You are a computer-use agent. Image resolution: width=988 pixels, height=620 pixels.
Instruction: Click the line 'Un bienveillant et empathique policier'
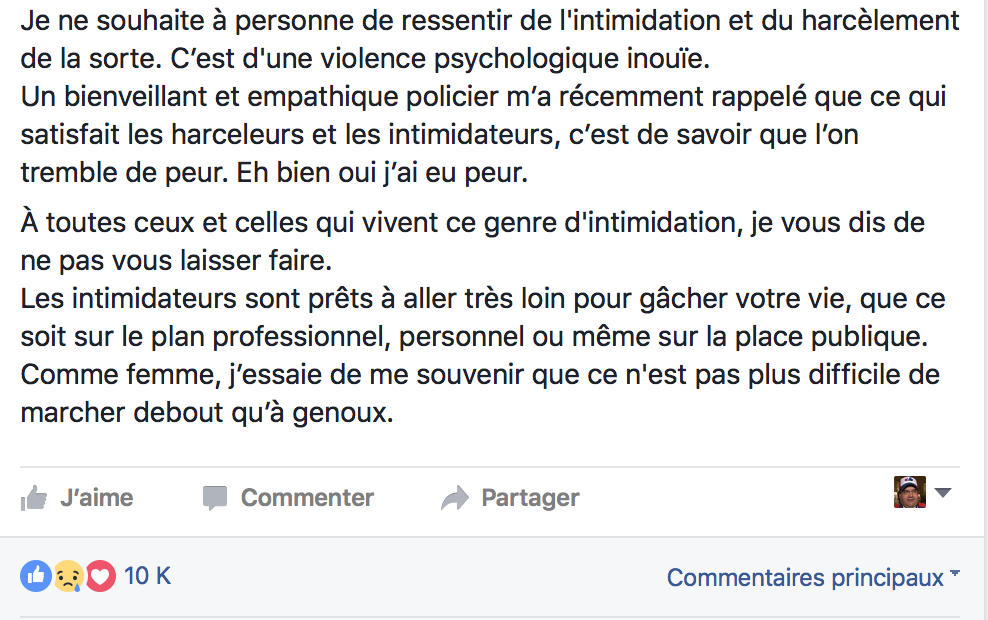click(x=483, y=96)
